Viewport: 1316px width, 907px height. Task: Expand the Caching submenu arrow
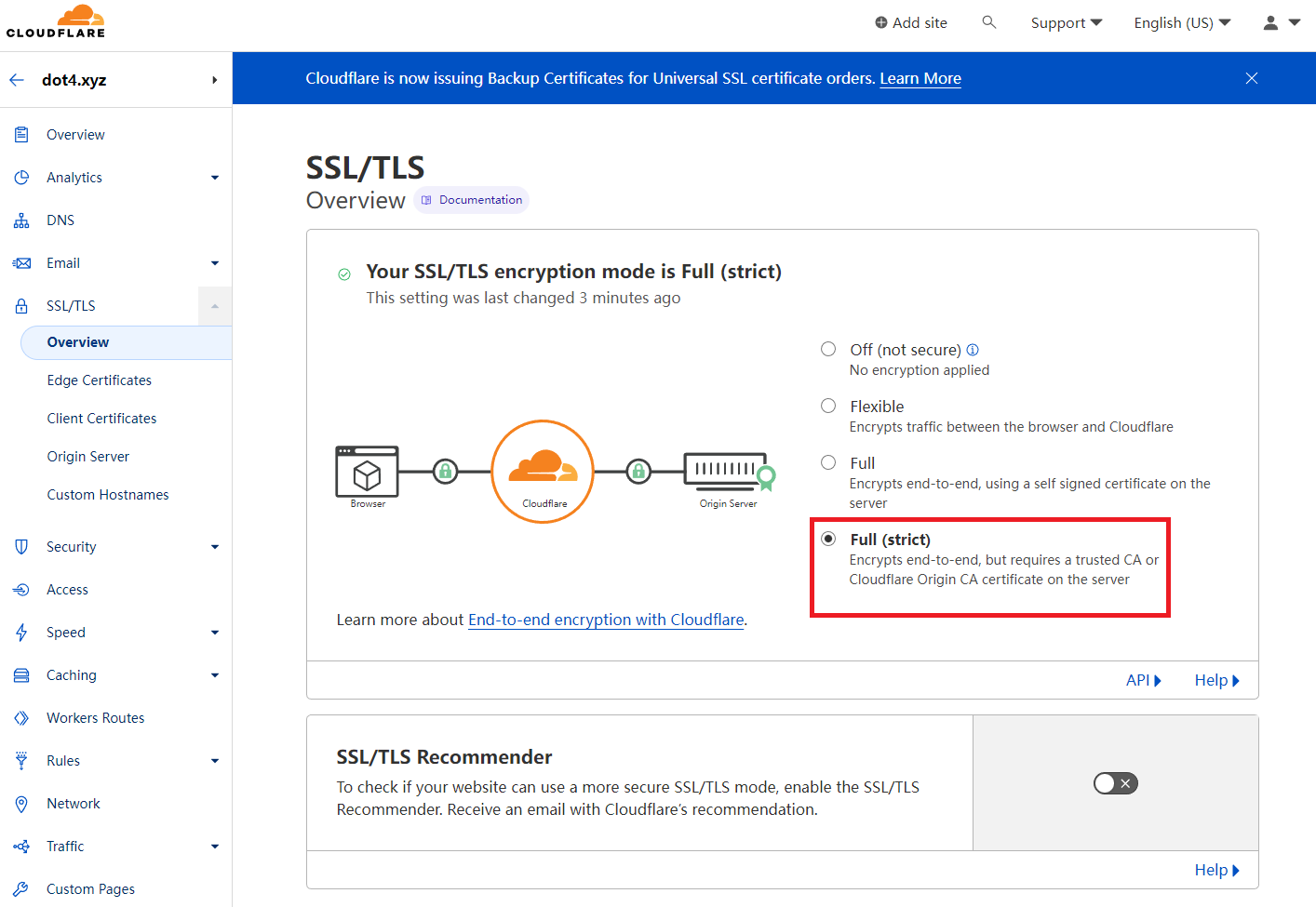215,675
